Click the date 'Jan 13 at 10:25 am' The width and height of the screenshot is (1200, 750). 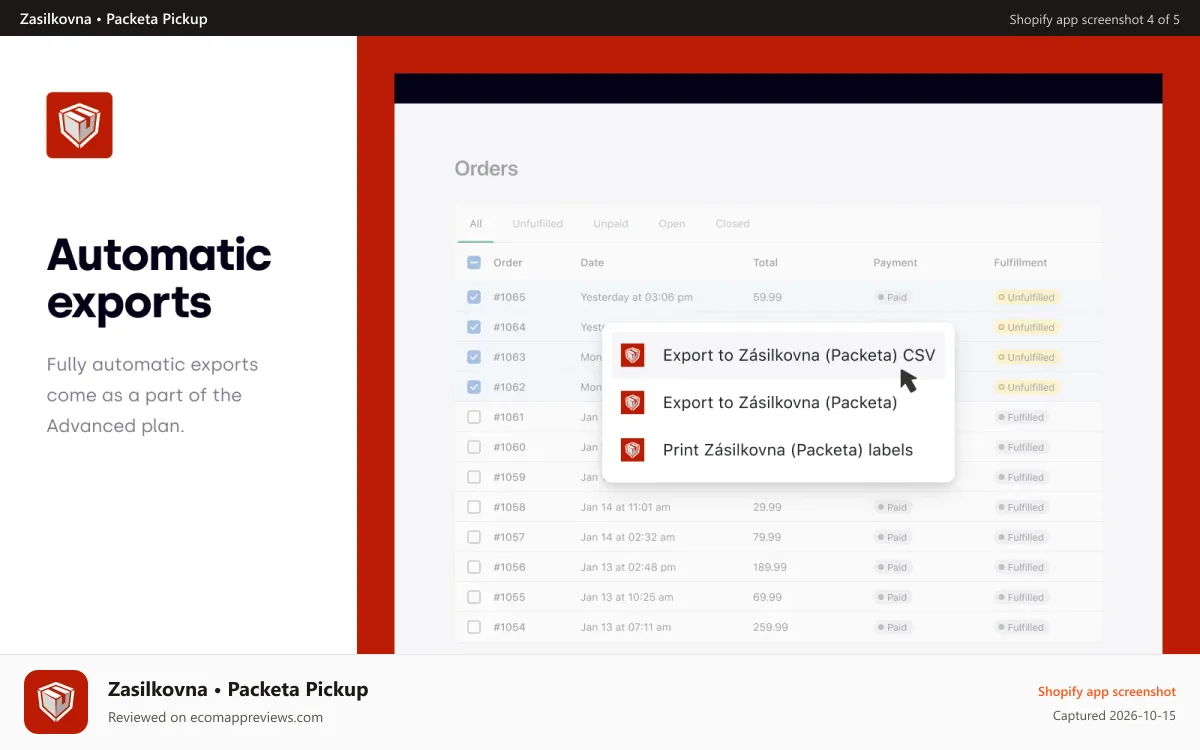[627, 597]
